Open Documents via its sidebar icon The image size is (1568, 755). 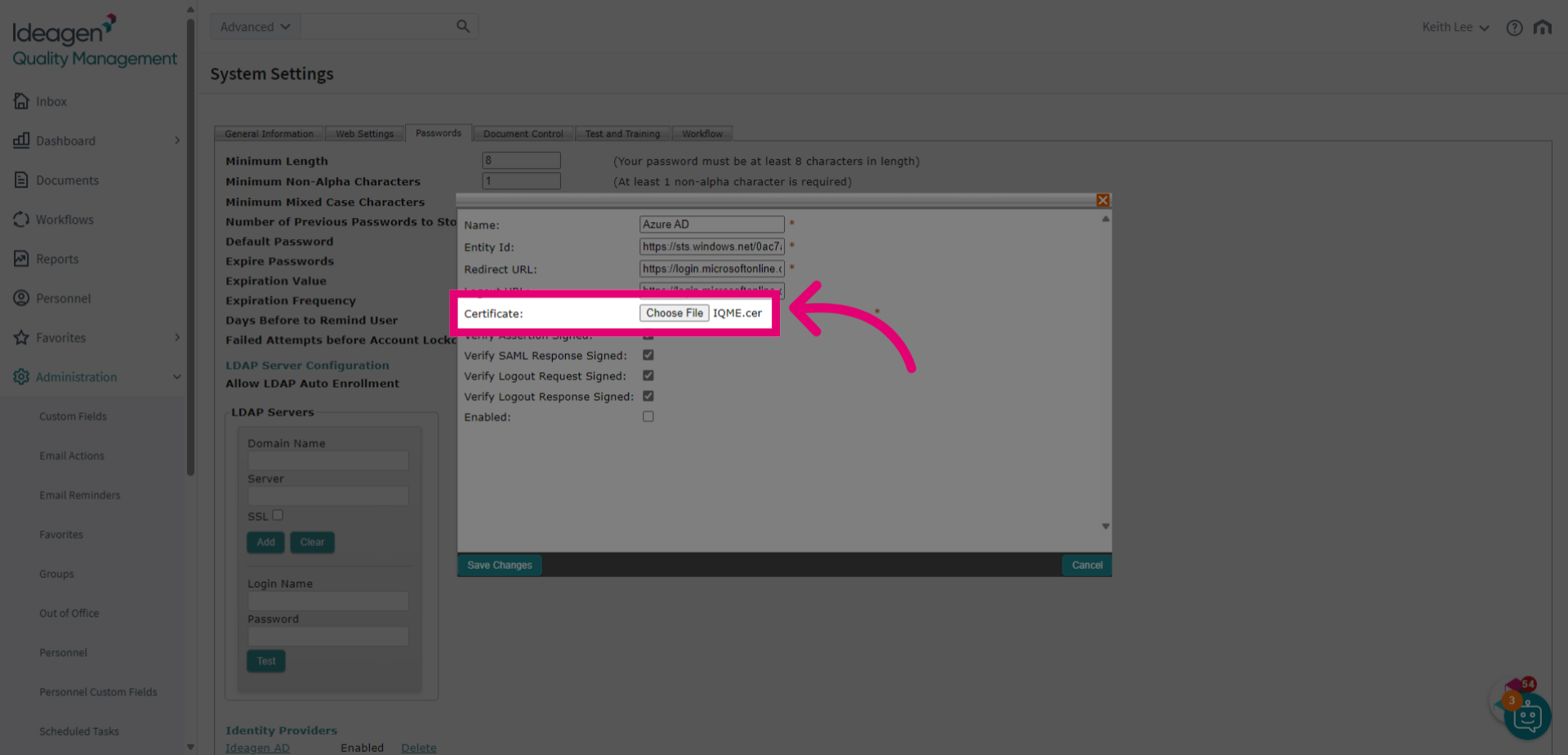tap(21, 180)
